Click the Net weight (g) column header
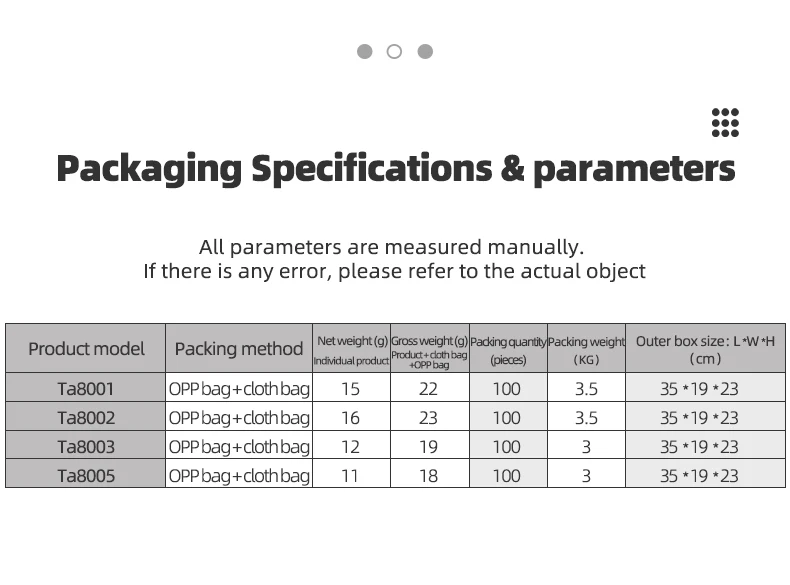The width and height of the screenshot is (790, 585). point(351,349)
